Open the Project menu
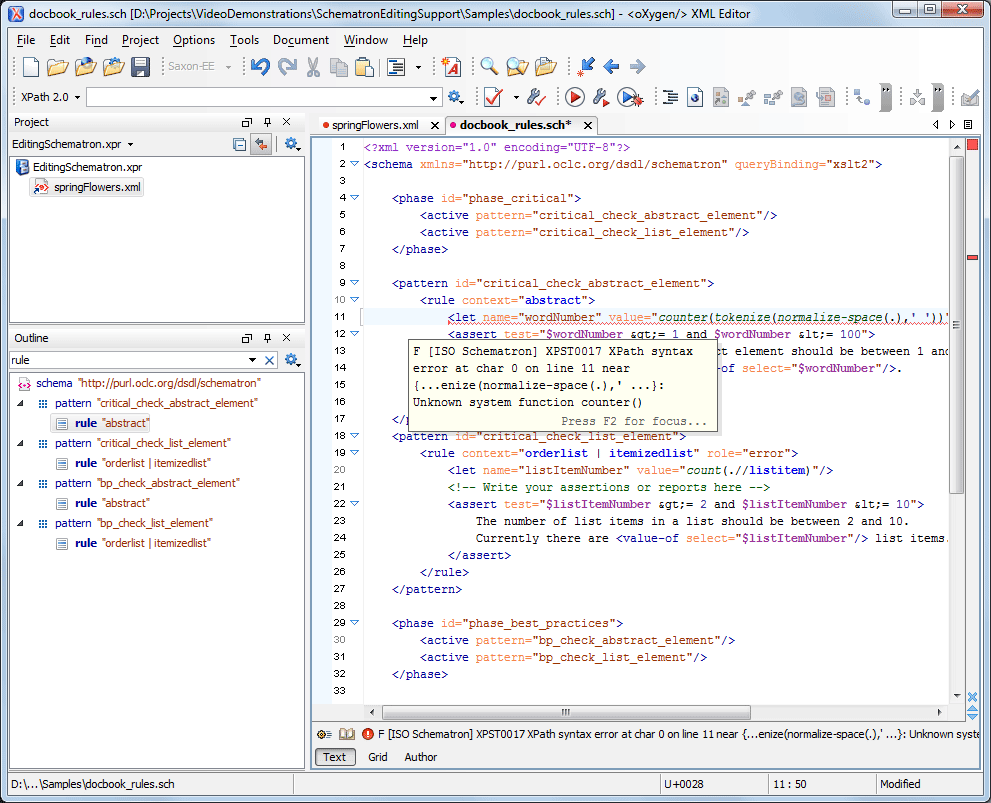 click(140, 40)
